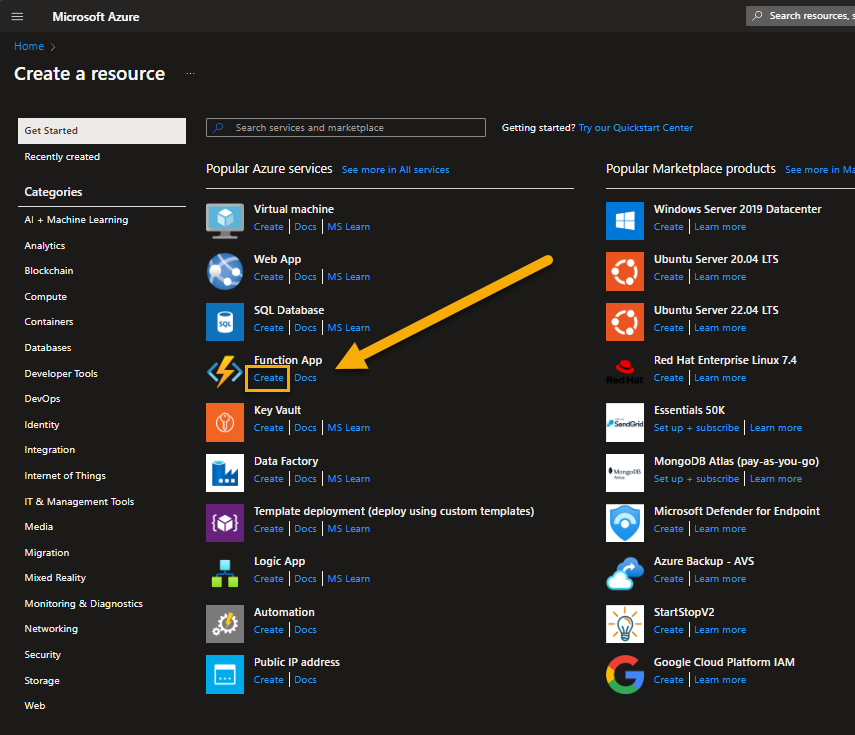Screen dimensions: 855x735
Task: Open Docs for Data Factory
Action: coord(305,479)
